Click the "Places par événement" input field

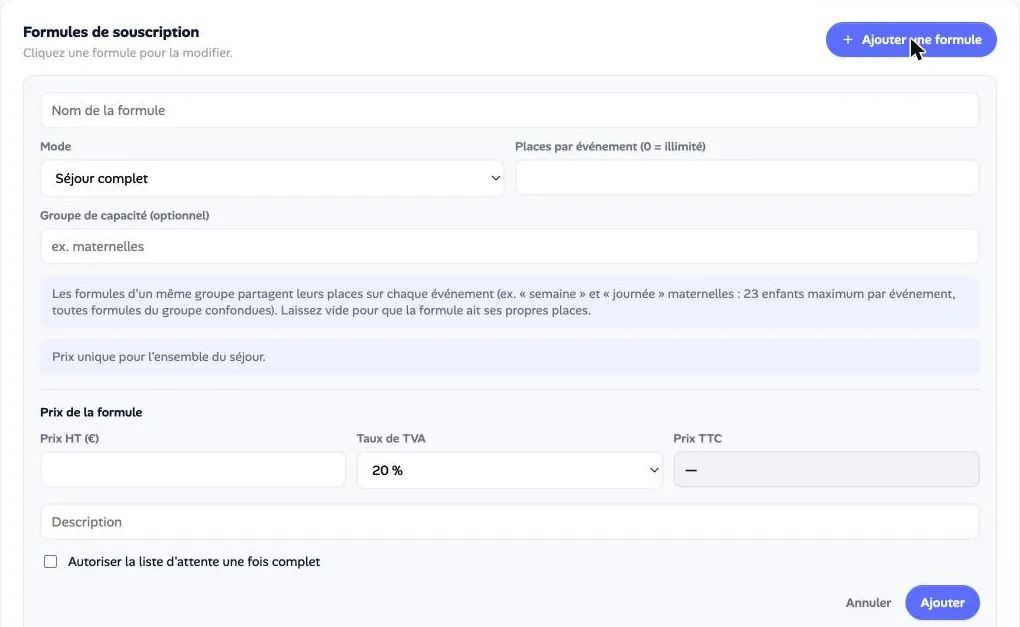click(x=747, y=178)
